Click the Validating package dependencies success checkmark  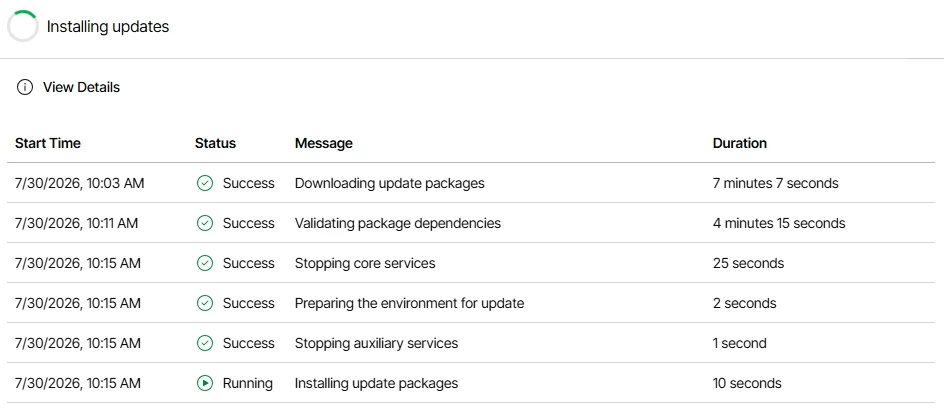click(x=205, y=223)
